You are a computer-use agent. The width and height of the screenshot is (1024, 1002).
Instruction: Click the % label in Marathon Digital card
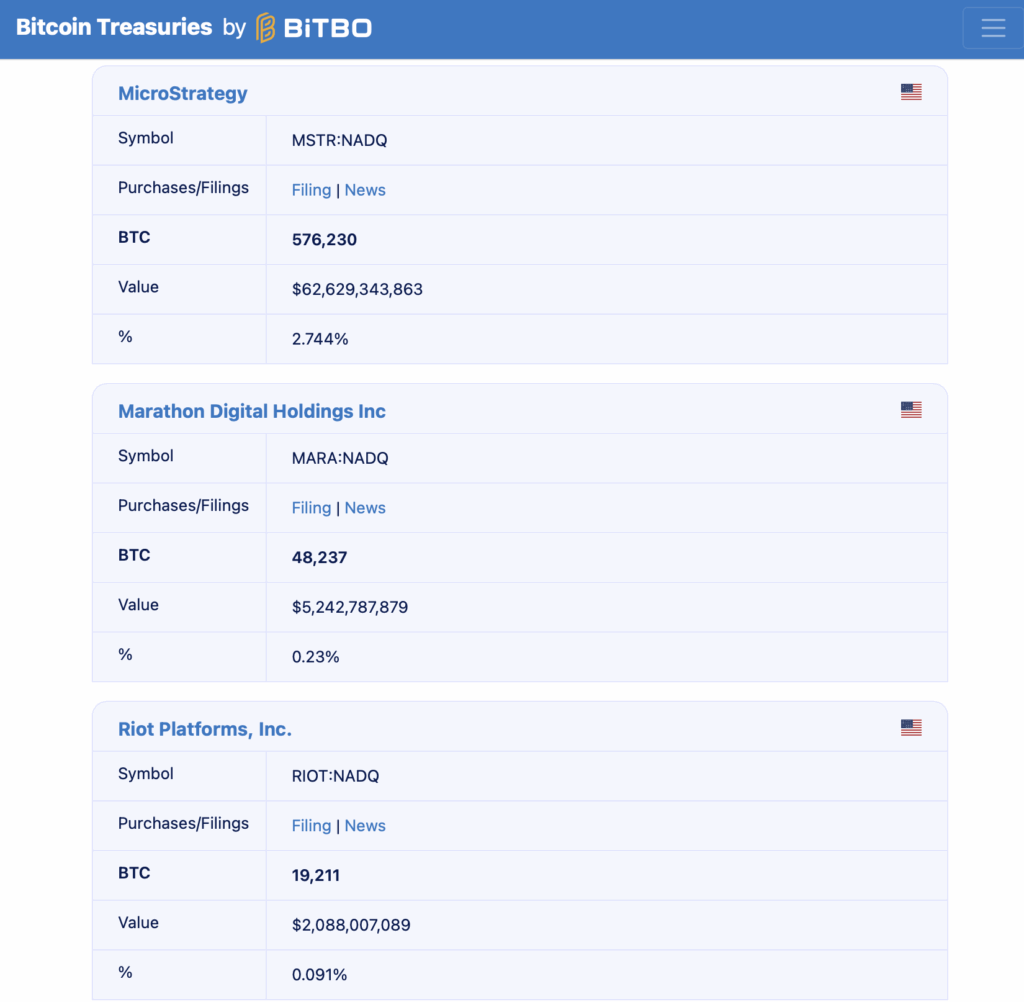(x=125, y=655)
